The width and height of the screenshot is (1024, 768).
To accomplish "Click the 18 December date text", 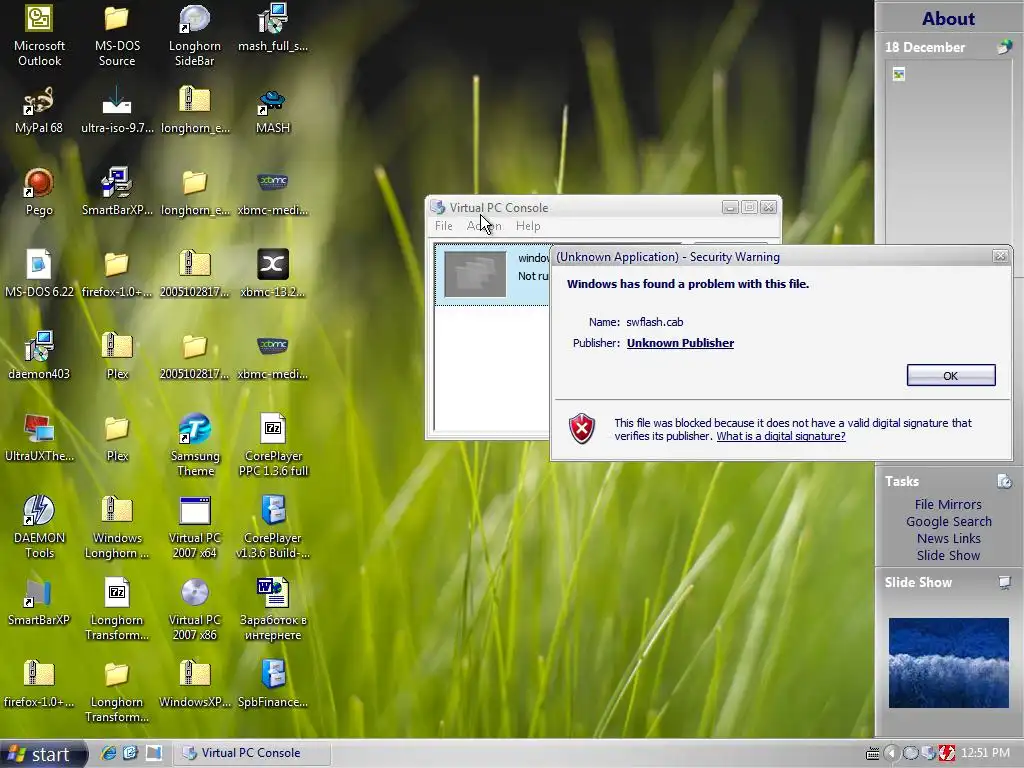I will coord(925,47).
